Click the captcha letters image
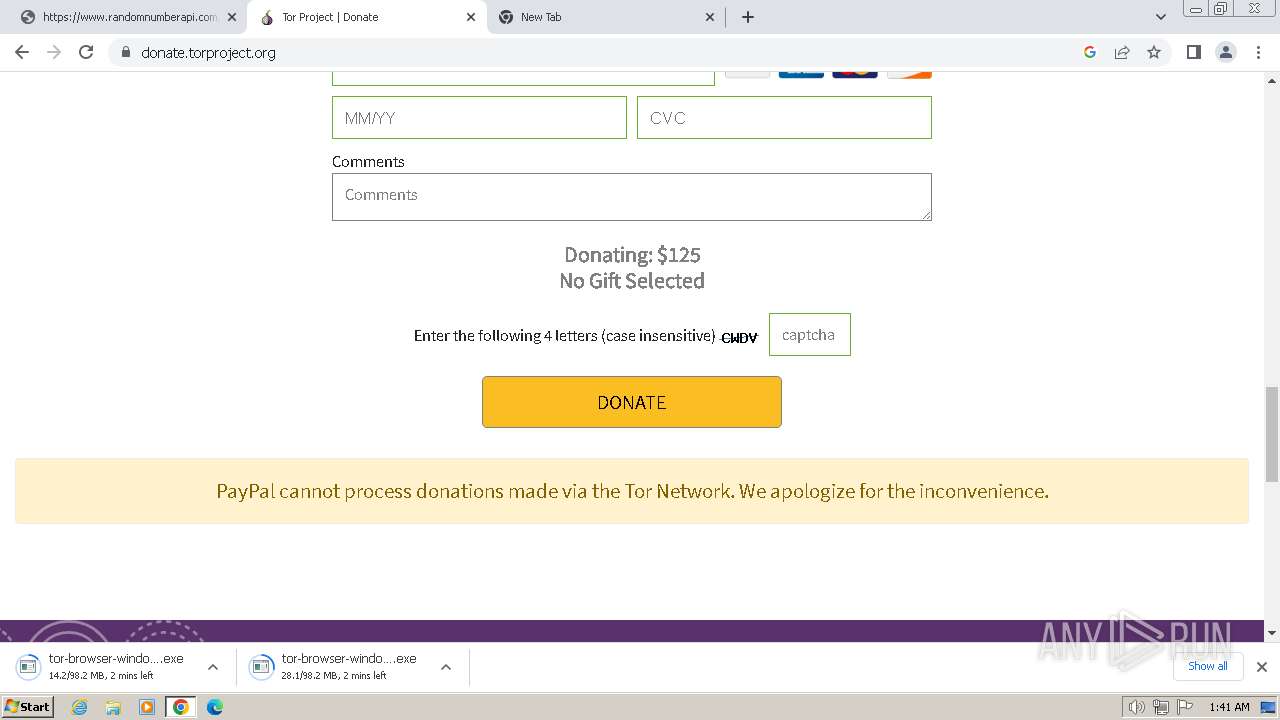The image size is (1280, 720). (x=739, y=337)
